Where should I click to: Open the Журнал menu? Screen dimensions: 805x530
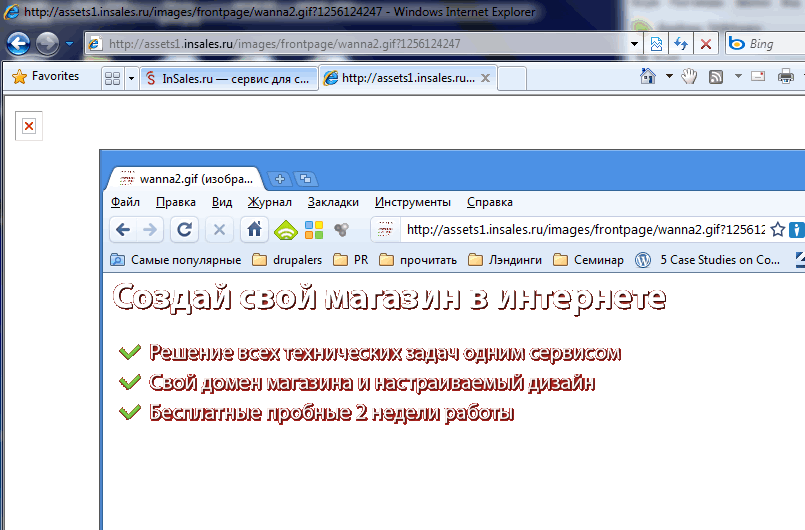point(270,202)
